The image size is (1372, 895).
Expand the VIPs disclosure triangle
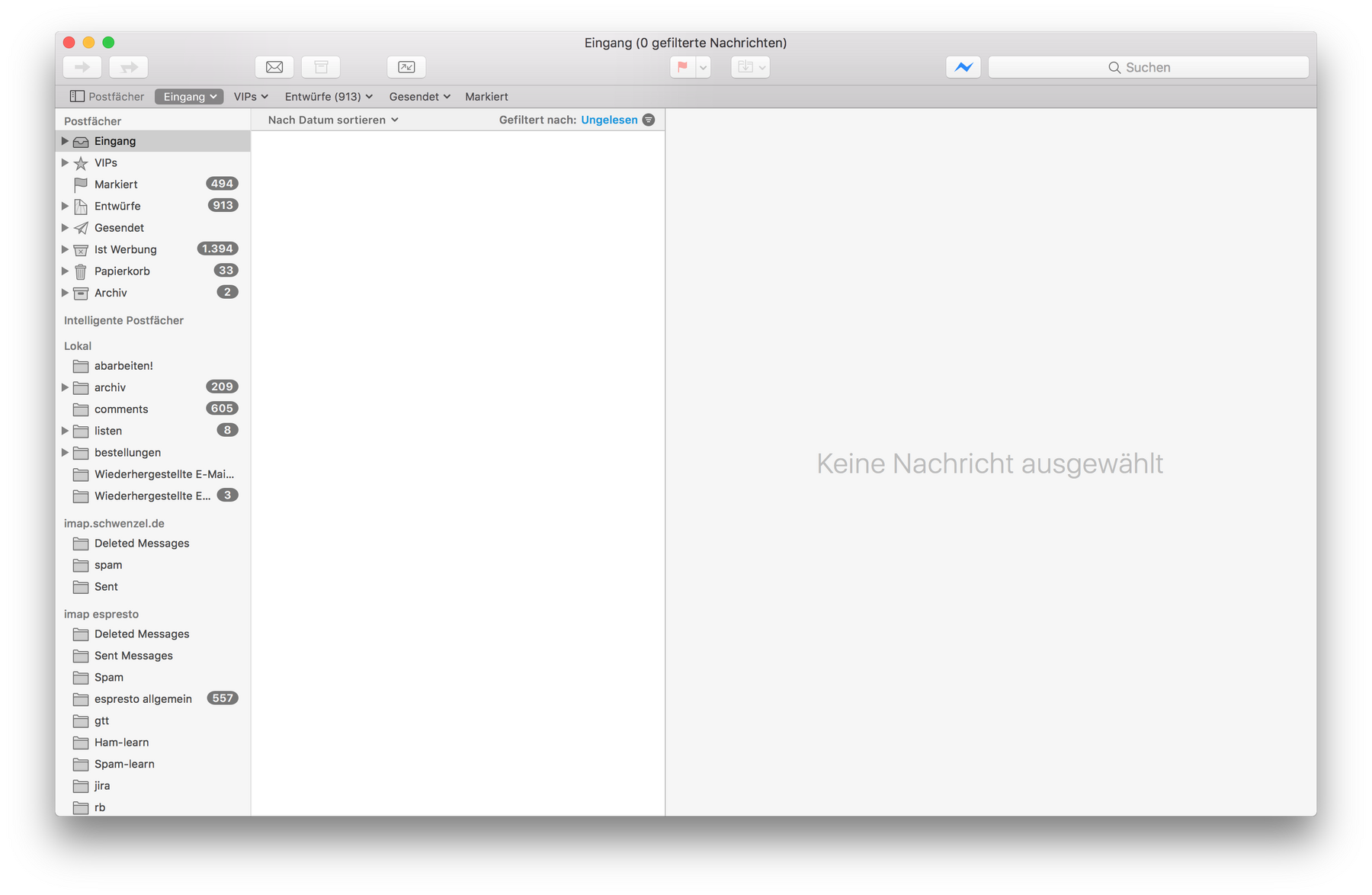pyautogui.click(x=65, y=162)
